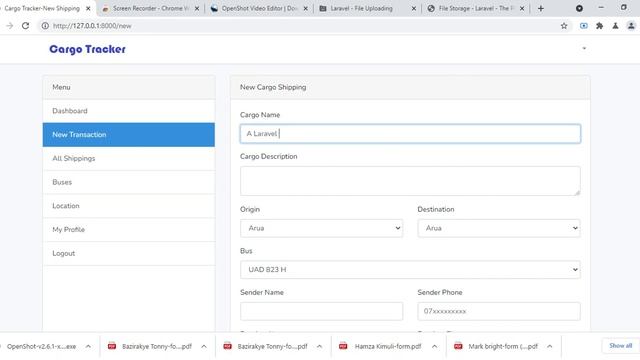This screenshot has height=360, width=640.
Task: Go to Dashboard in the menu
Action: click(129, 111)
